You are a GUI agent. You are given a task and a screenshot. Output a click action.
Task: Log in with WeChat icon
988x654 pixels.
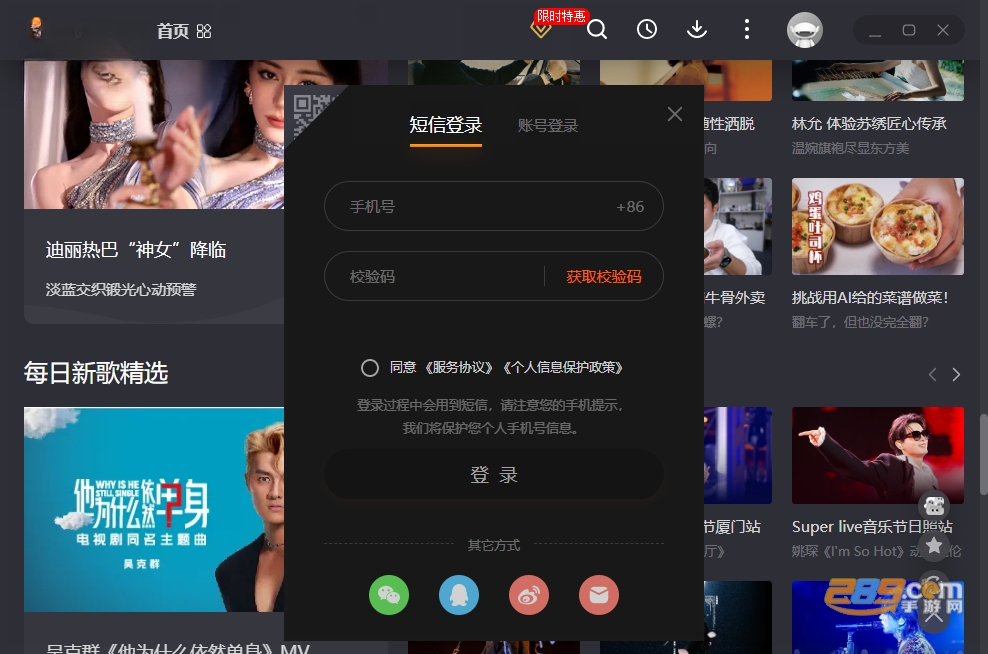389,595
